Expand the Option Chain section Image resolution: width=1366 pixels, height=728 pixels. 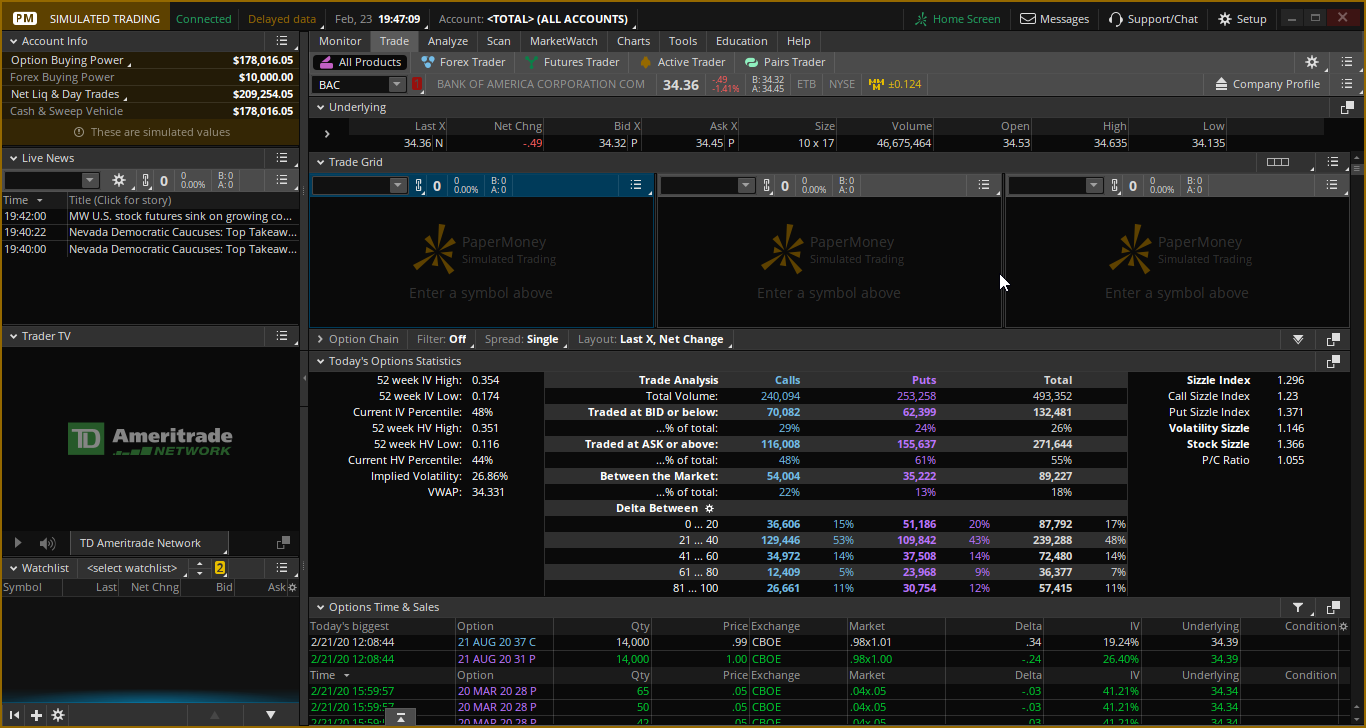click(x=320, y=339)
